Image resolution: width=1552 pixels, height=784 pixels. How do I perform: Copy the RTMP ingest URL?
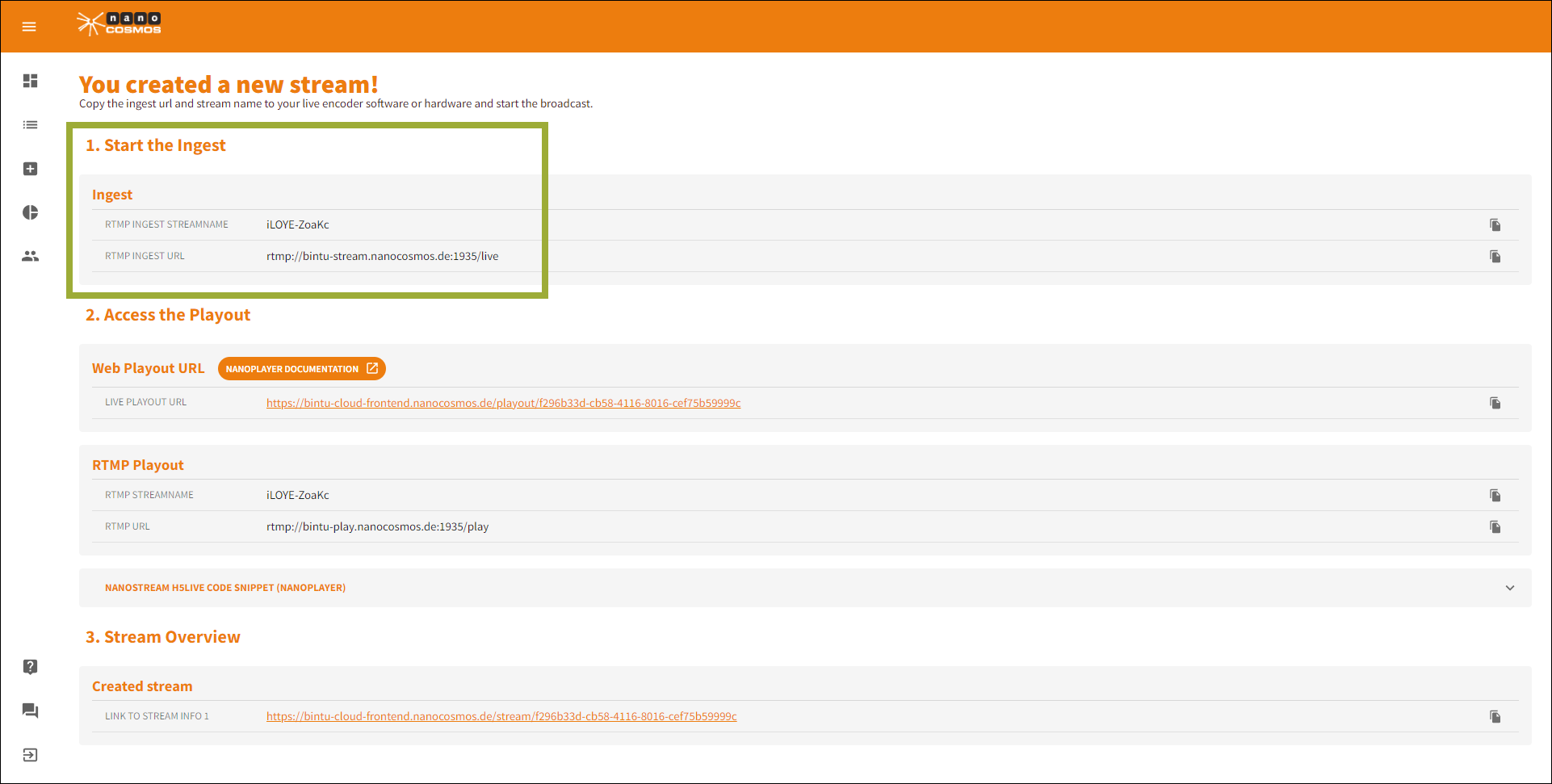(x=1495, y=257)
